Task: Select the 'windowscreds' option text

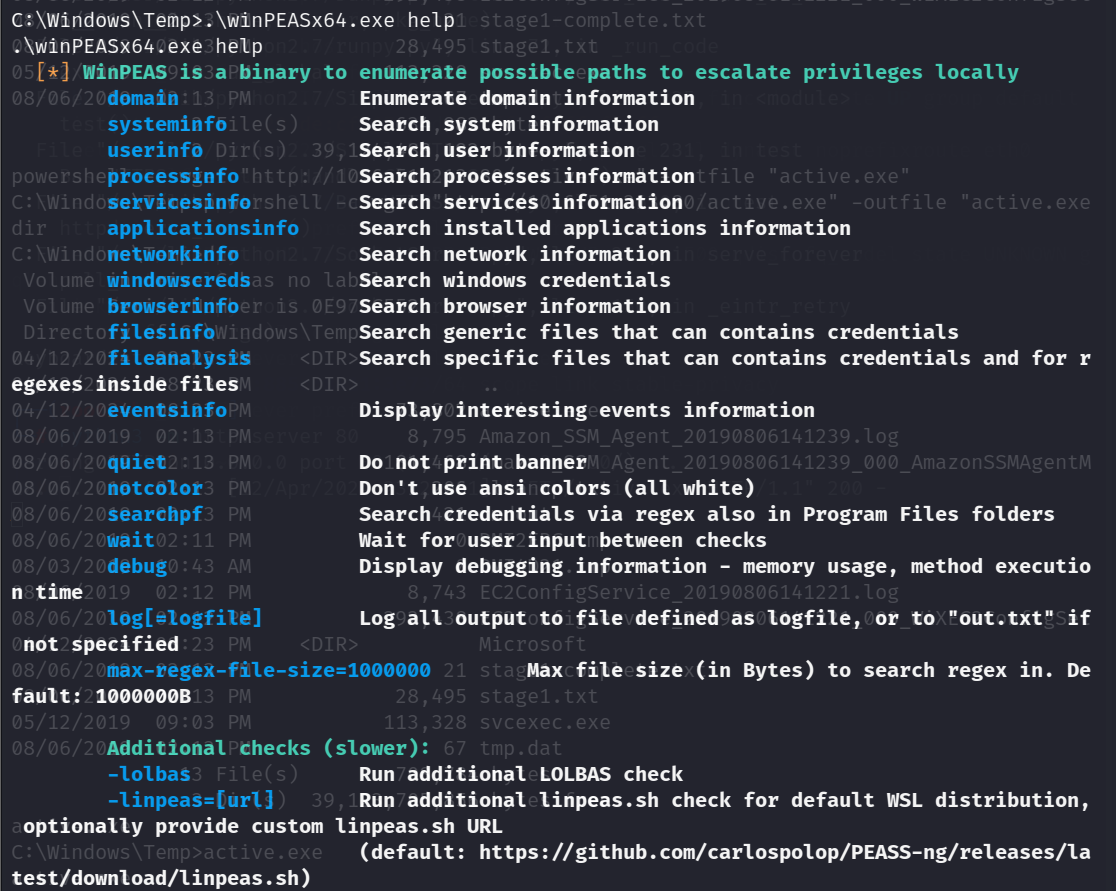Action: [x=179, y=280]
